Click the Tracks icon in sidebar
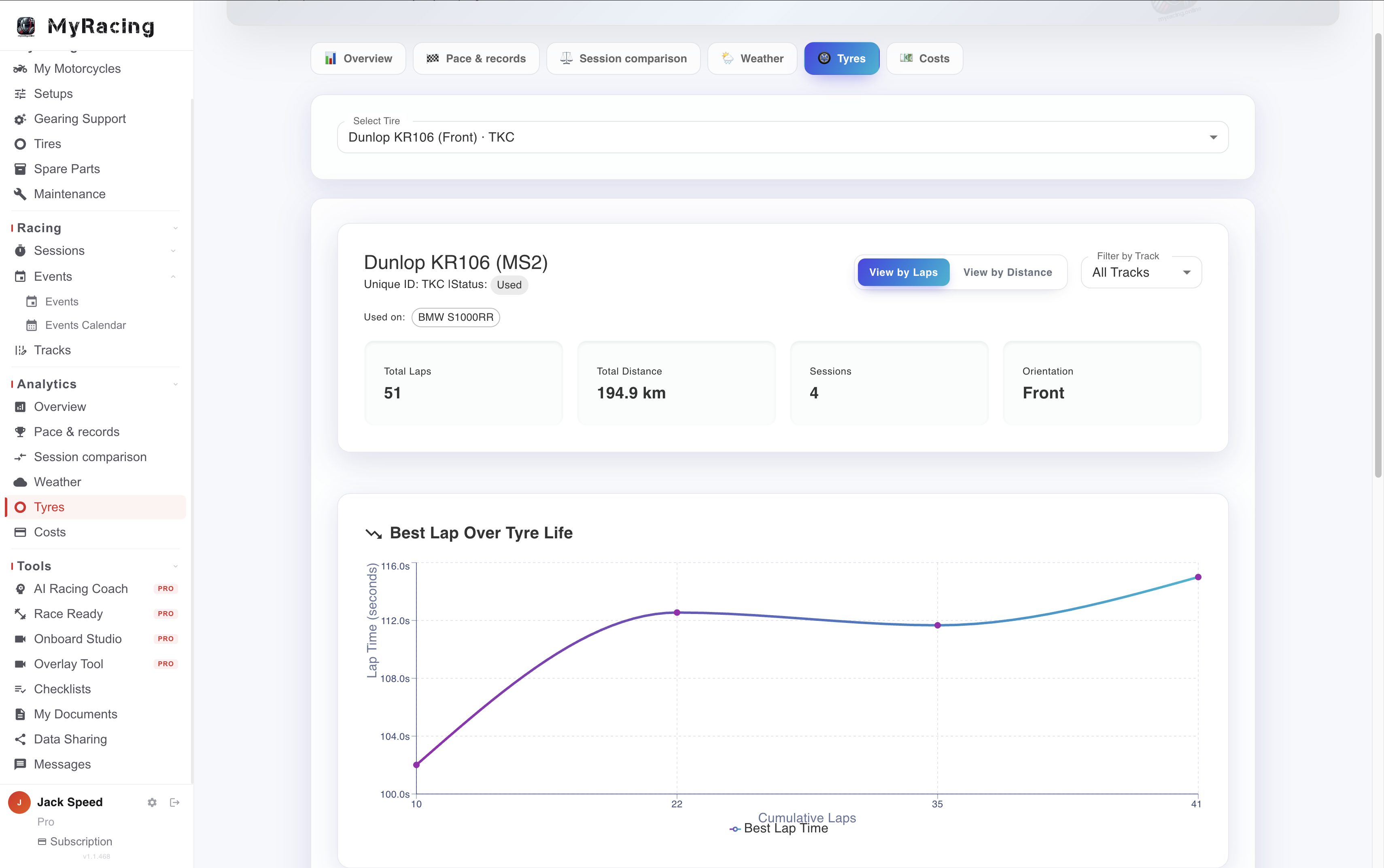Image resolution: width=1384 pixels, height=868 pixels. tap(20, 350)
